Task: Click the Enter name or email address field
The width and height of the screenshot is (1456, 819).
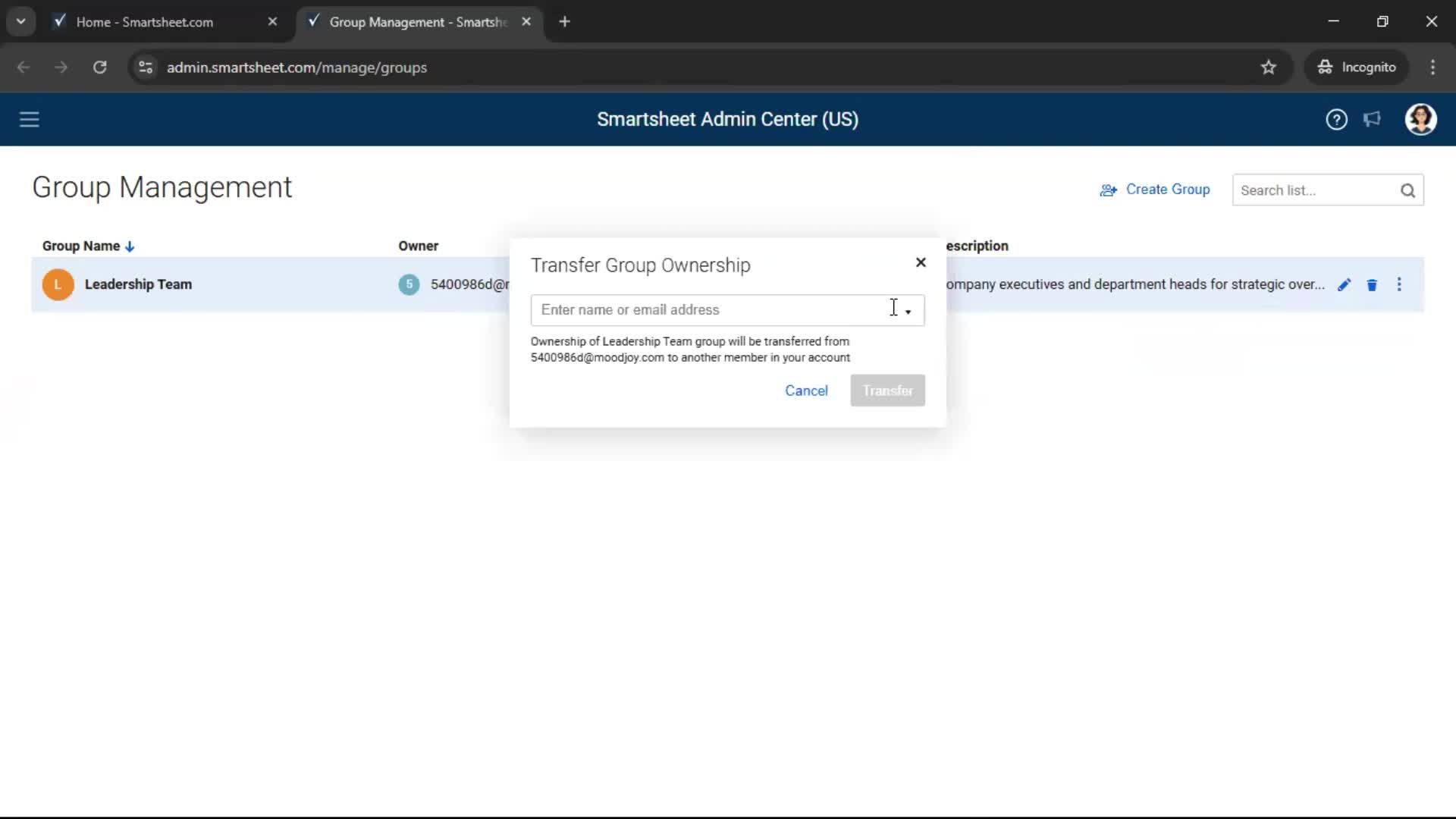Action: (x=705, y=310)
